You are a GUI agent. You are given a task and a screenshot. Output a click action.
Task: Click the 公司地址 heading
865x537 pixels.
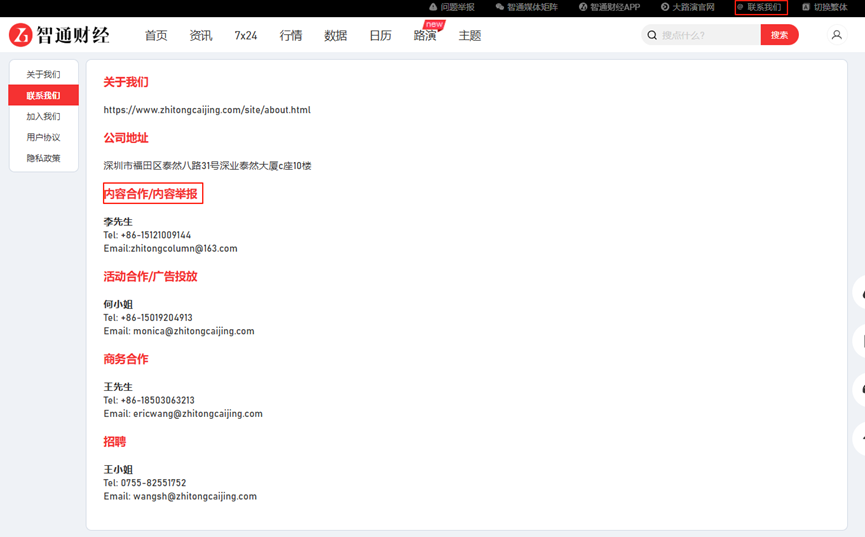click(126, 138)
